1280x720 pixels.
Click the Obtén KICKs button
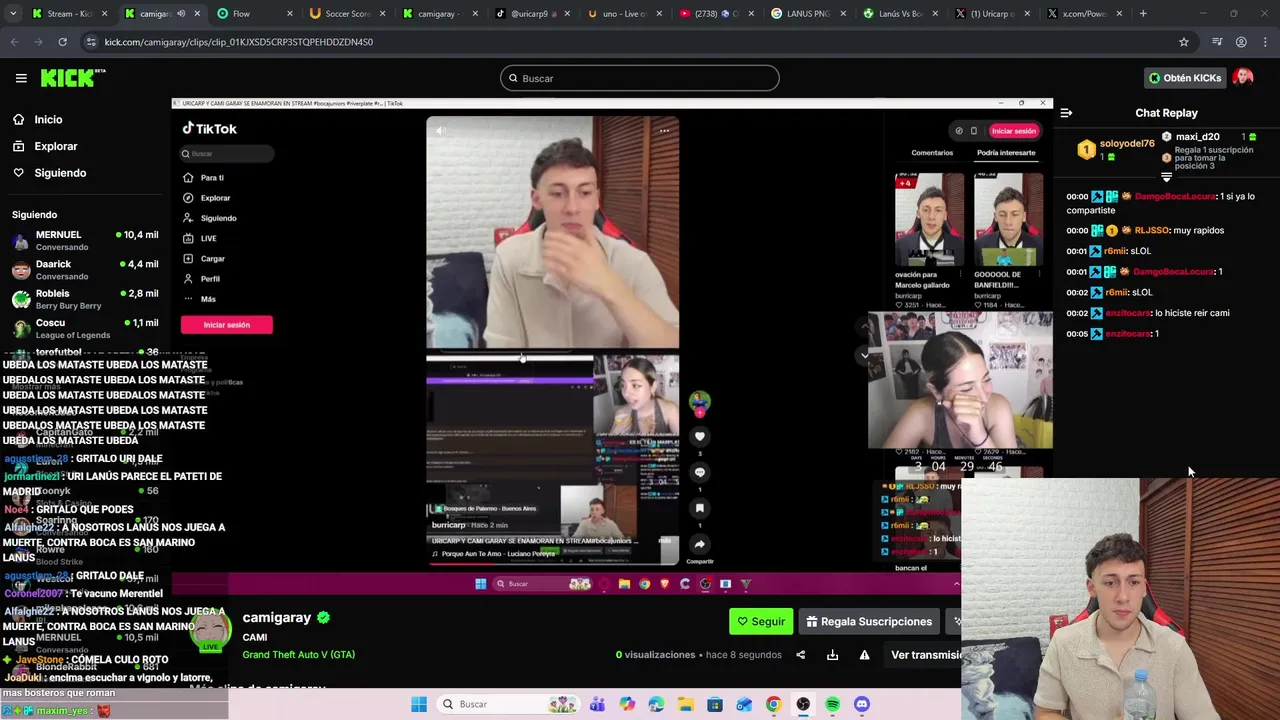pos(1185,78)
